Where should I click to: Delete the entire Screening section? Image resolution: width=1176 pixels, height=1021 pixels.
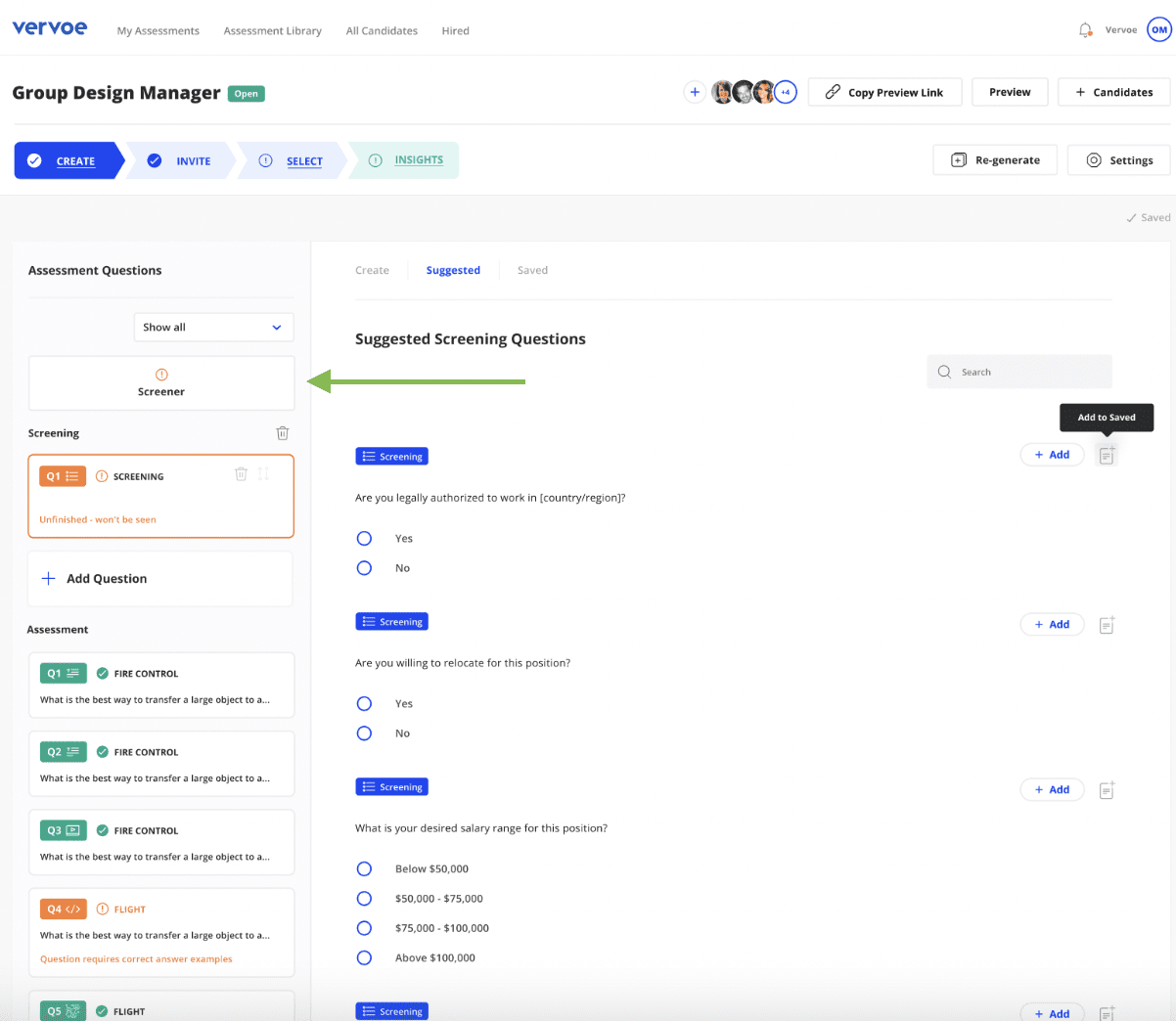[x=283, y=432]
